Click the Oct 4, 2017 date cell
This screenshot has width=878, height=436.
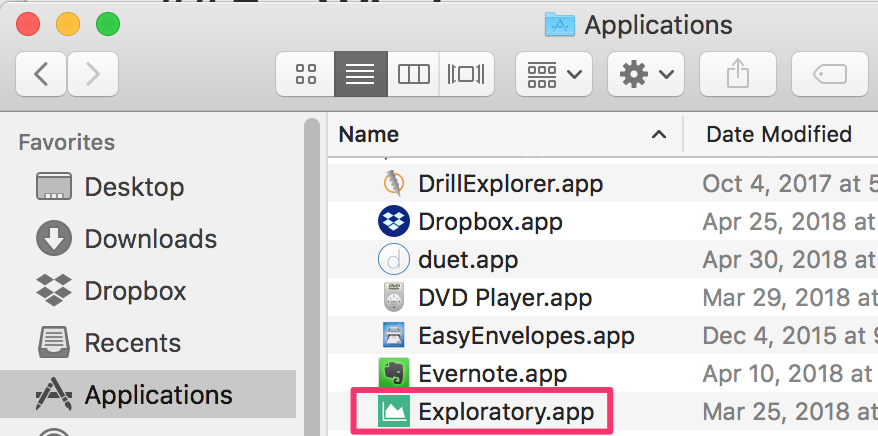(x=790, y=184)
